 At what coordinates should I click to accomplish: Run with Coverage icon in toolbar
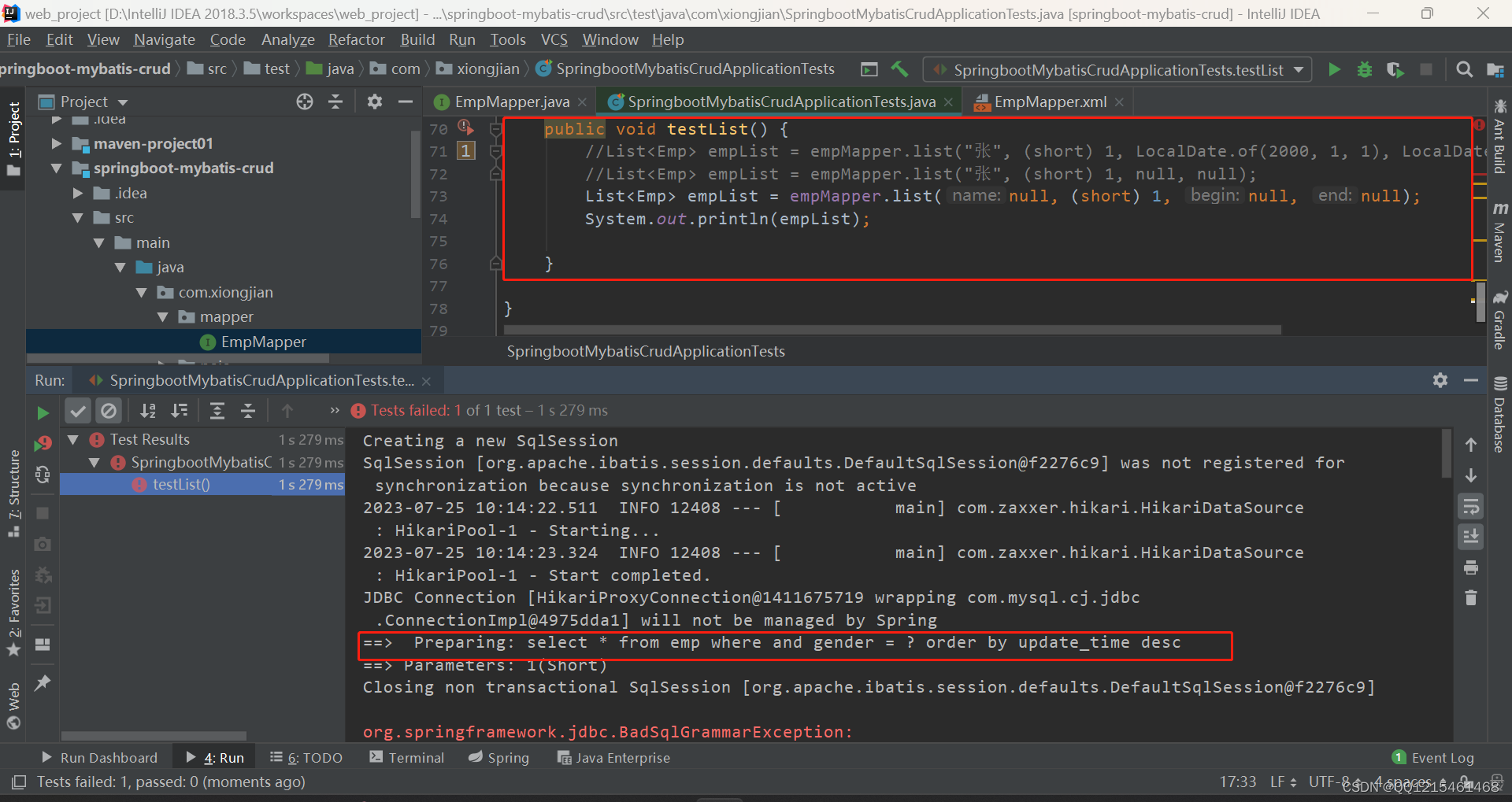[1395, 70]
